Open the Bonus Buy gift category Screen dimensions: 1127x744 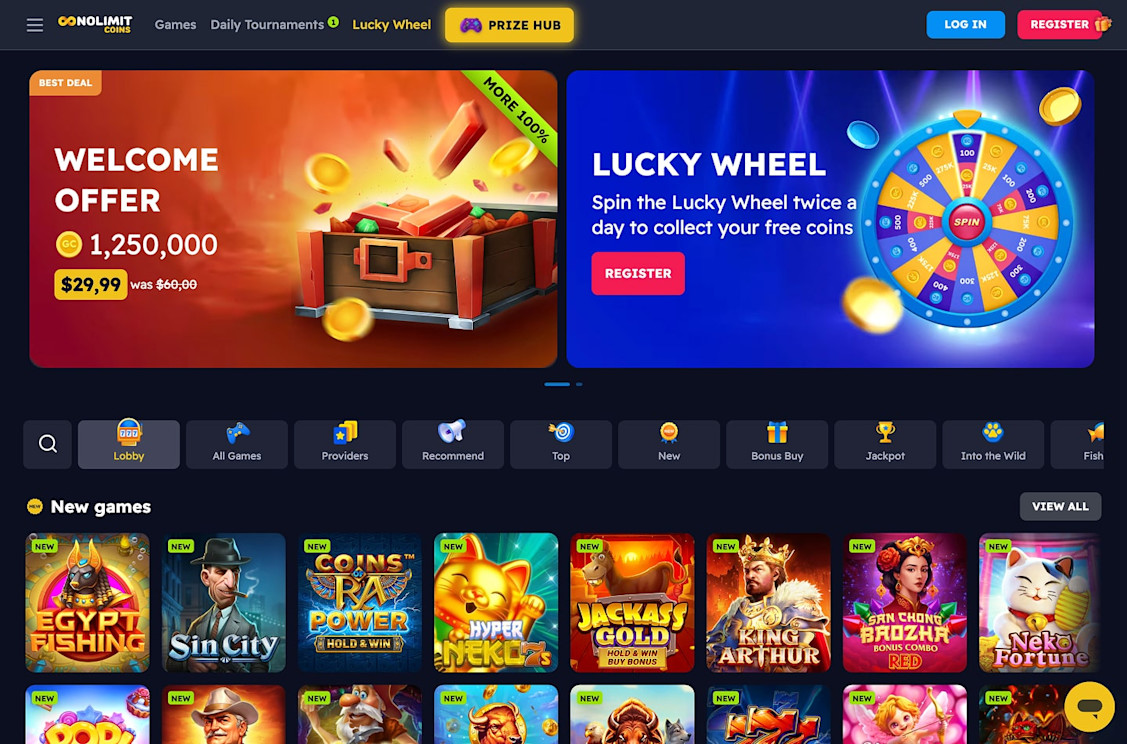pos(777,444)
